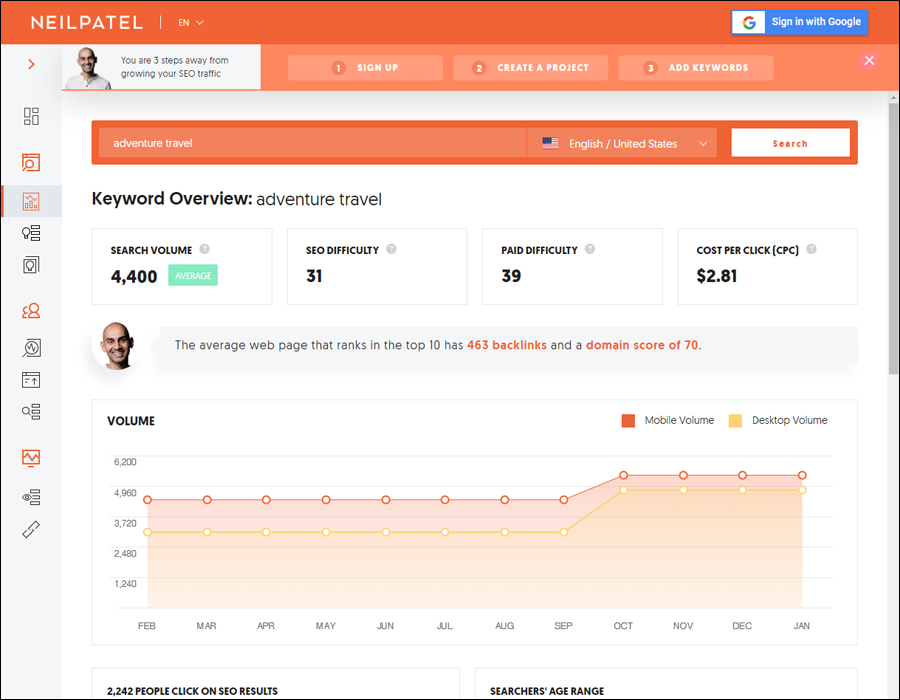The height and width of the screenshot is (700, 900).
Task: Click the desktop volume data point for NOV
Action: pyautogui.click(x=683, y=490)
